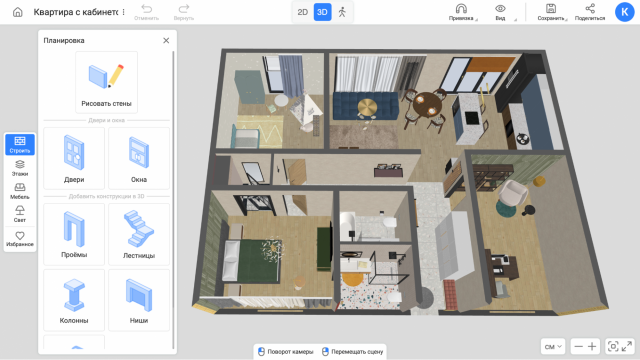Select the green bed in bedroom
The height and width of the screenshot is (360, 640).
[x=252, y=261]
